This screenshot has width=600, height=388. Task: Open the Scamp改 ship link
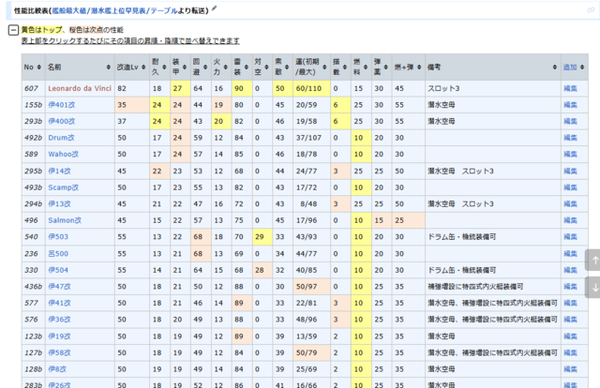63,187
